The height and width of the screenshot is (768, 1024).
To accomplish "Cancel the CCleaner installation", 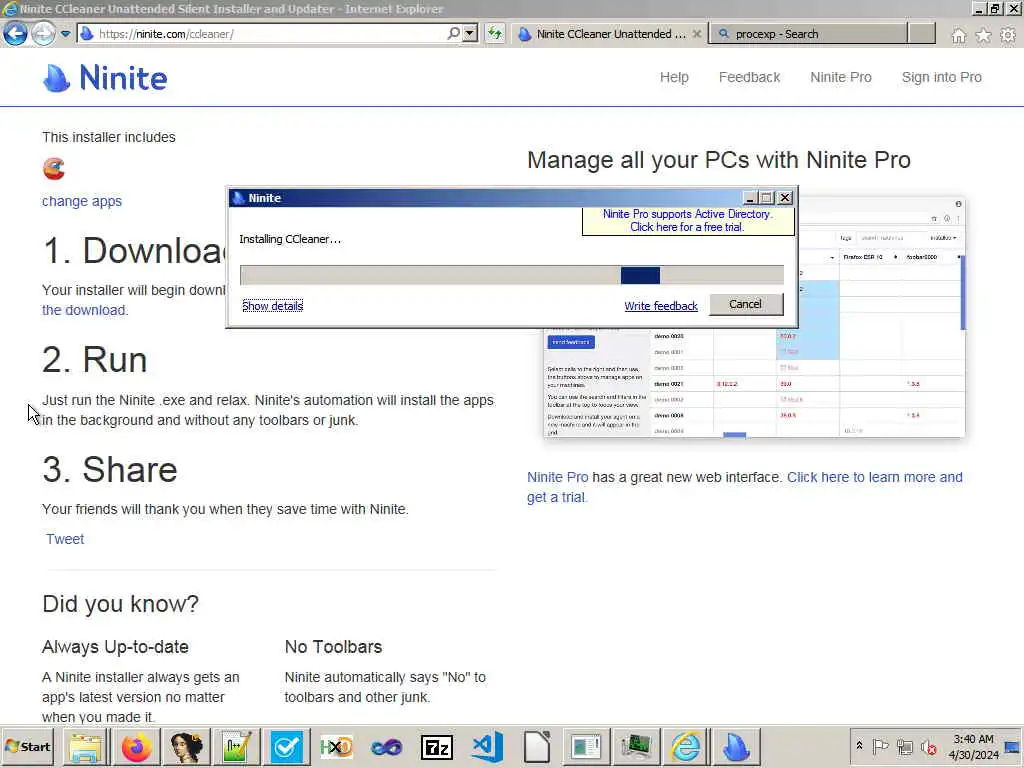I will pyautogui.click(x=745, y=304).
